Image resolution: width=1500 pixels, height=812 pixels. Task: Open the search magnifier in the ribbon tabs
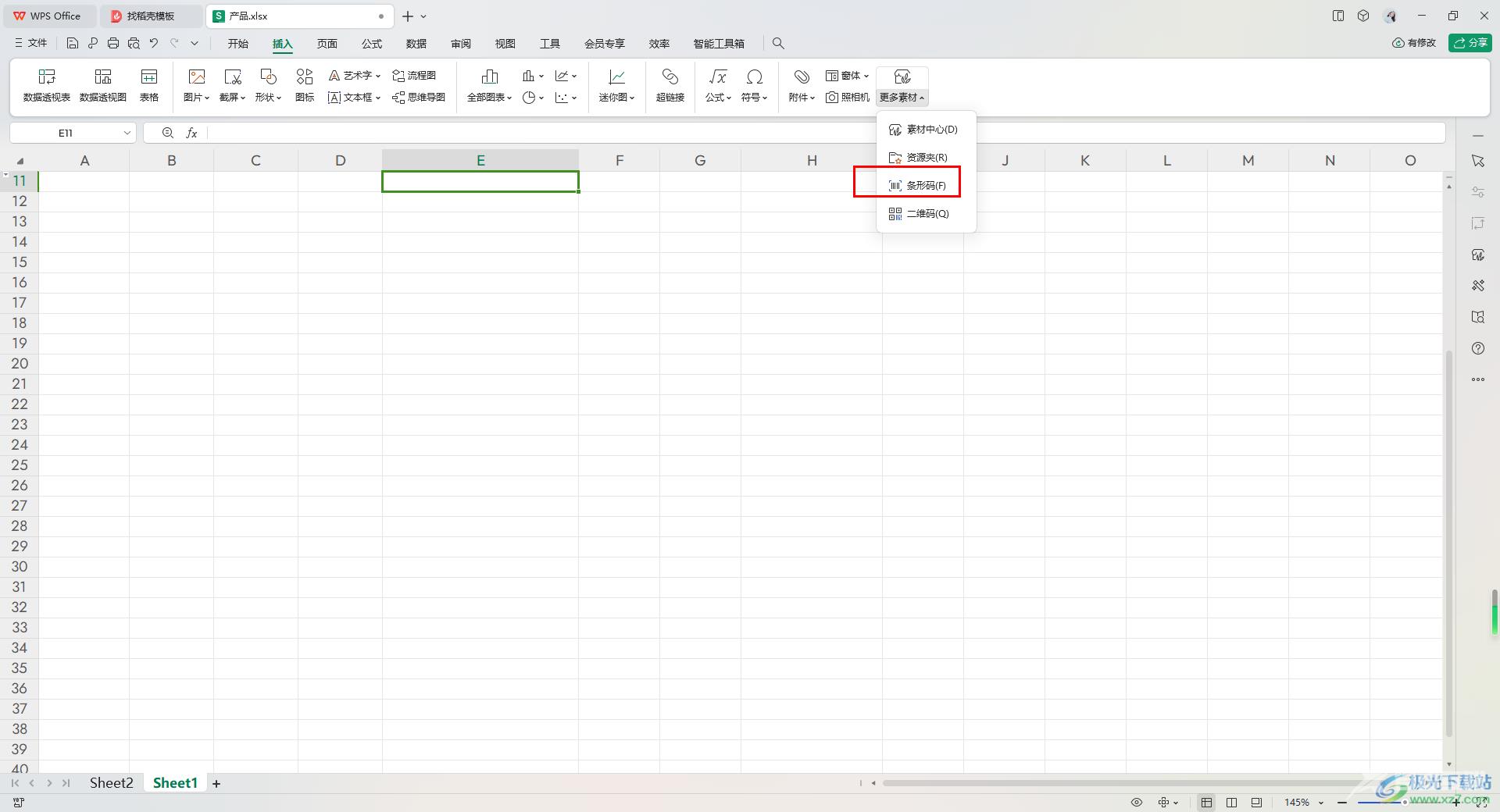[x=778, y=44]
